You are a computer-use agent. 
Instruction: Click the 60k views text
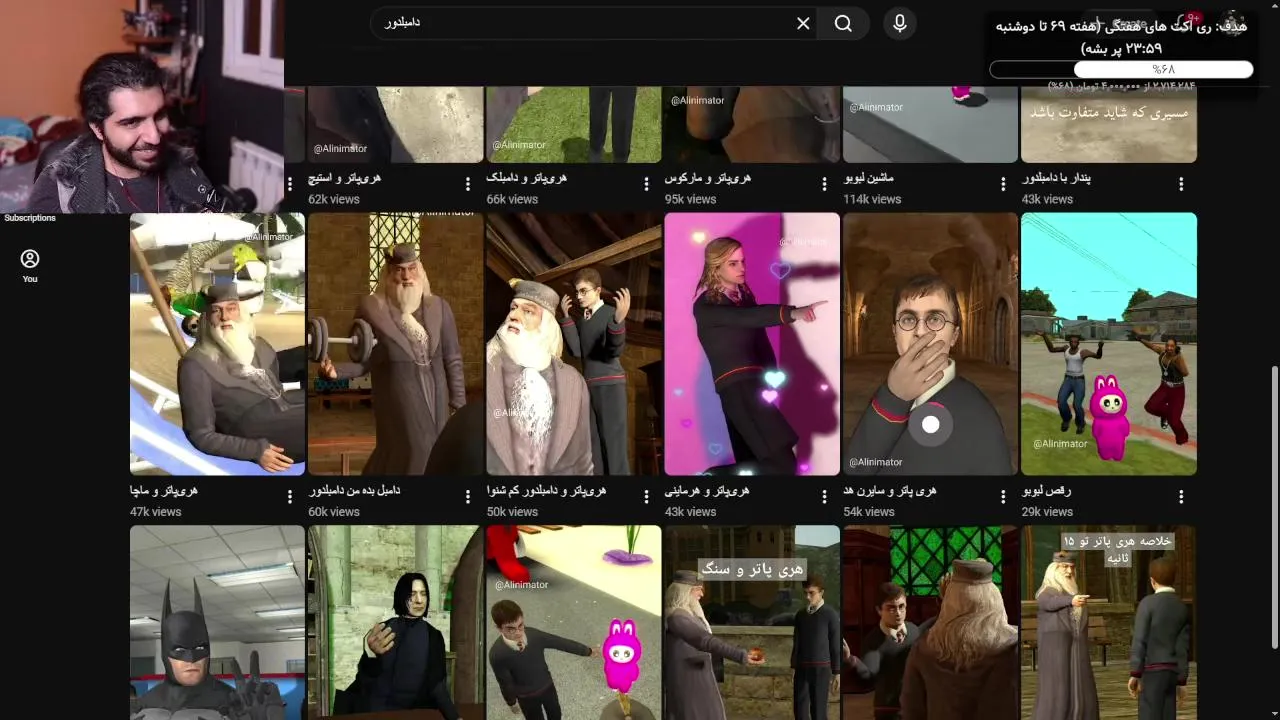(x=333, y=512)
